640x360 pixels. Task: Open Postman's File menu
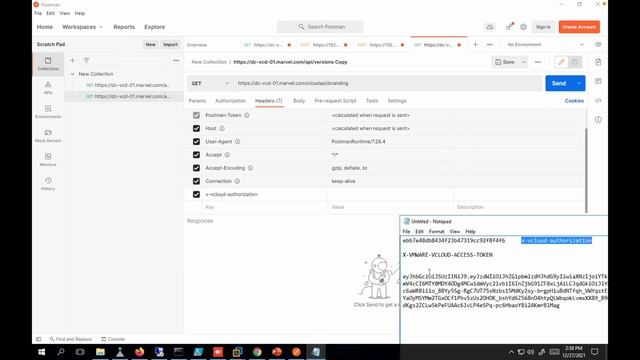pos(38,13)
